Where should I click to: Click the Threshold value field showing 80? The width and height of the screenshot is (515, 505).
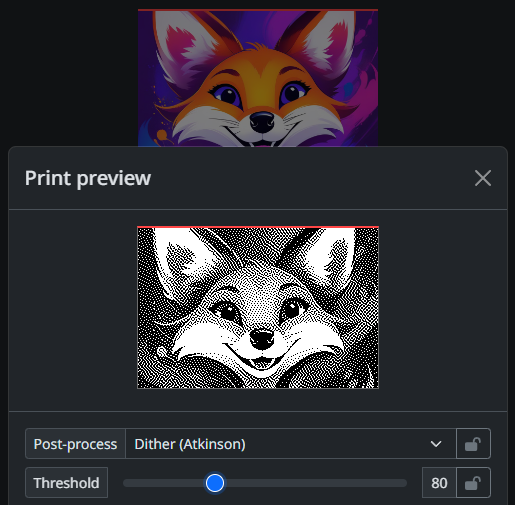tap(439, 483)
